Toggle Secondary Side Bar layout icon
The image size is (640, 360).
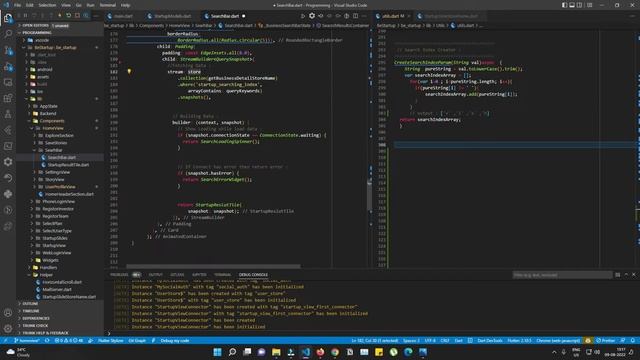click(580, 5)
